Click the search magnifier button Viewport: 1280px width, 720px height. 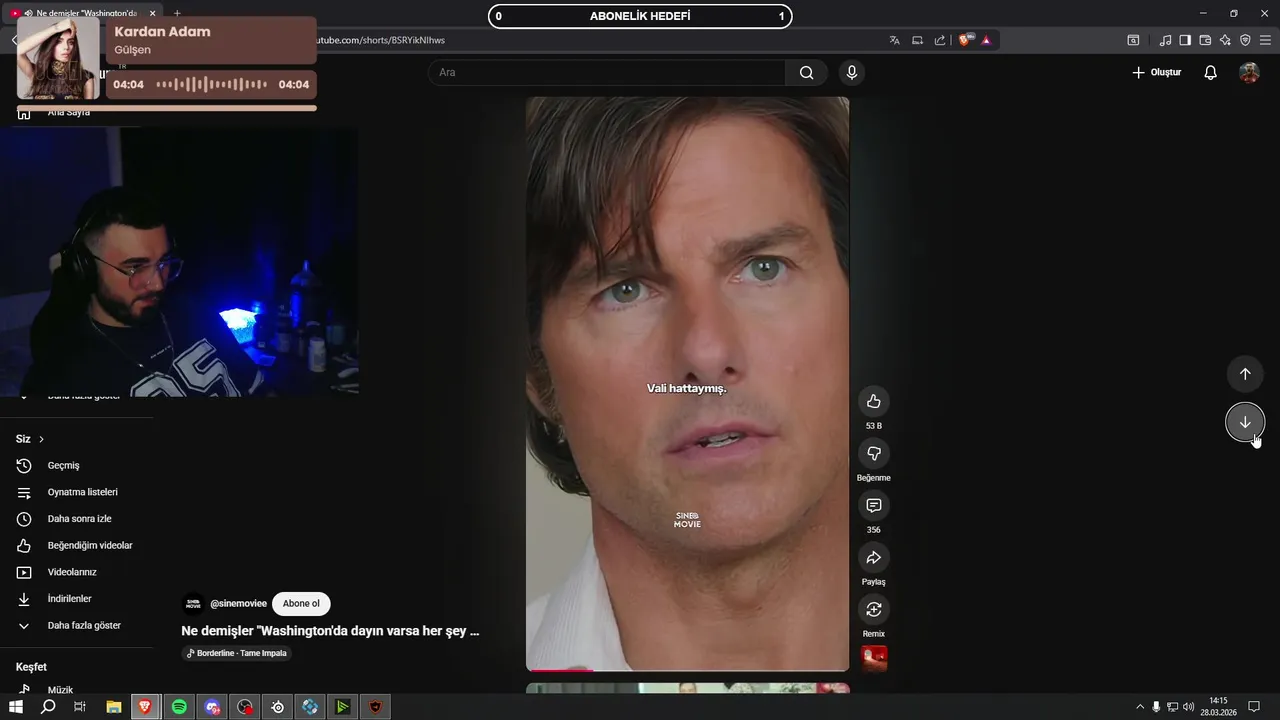coord(806,72)
